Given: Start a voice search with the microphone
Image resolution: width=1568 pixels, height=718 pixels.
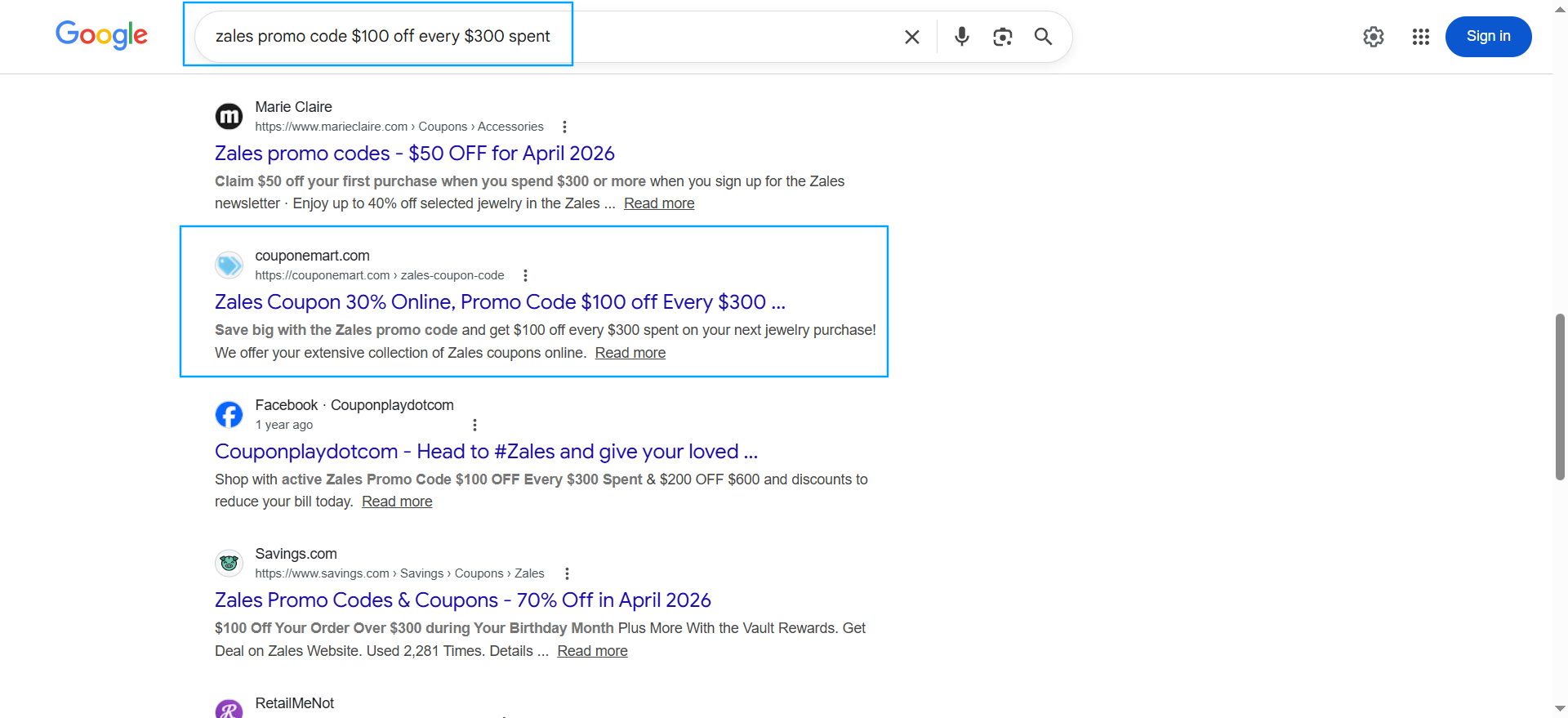Looking at the screenshot, I should [962, 37].
